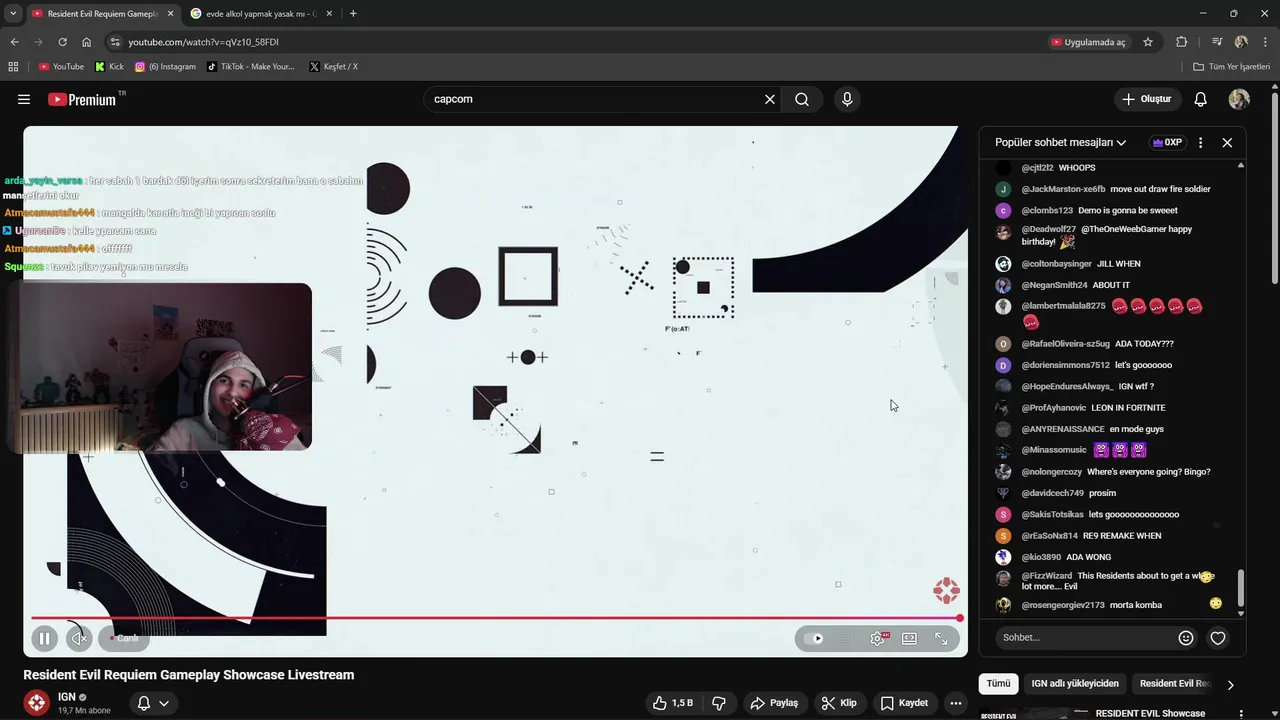
Task: Open chat options three-dot menu
Action: (1201, 142)
